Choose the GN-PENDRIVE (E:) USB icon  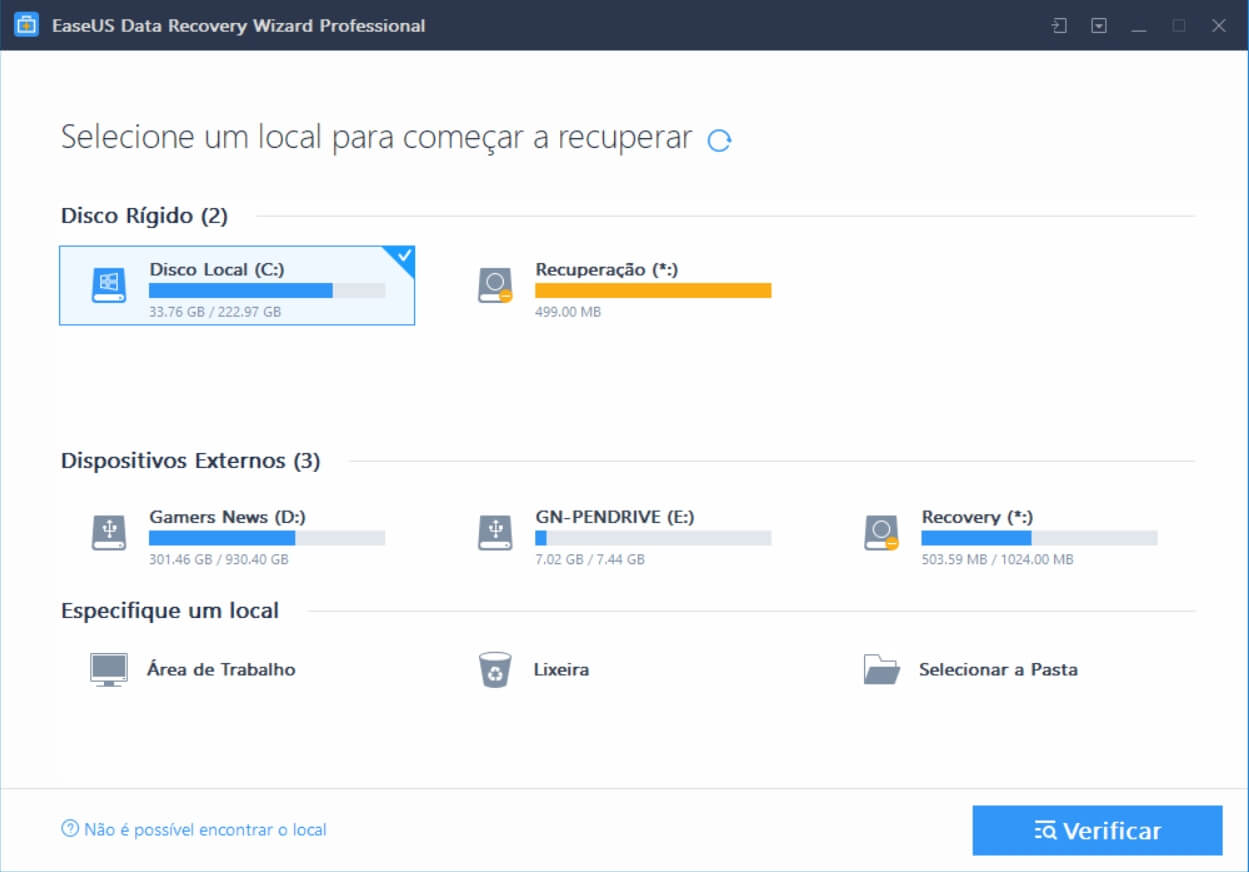point(495,532)
